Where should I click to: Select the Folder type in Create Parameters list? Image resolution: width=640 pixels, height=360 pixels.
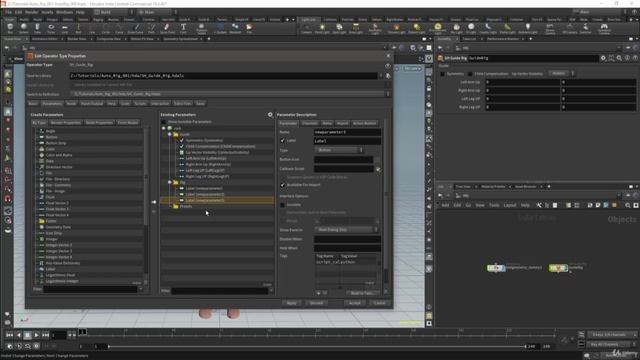point(51,221)
